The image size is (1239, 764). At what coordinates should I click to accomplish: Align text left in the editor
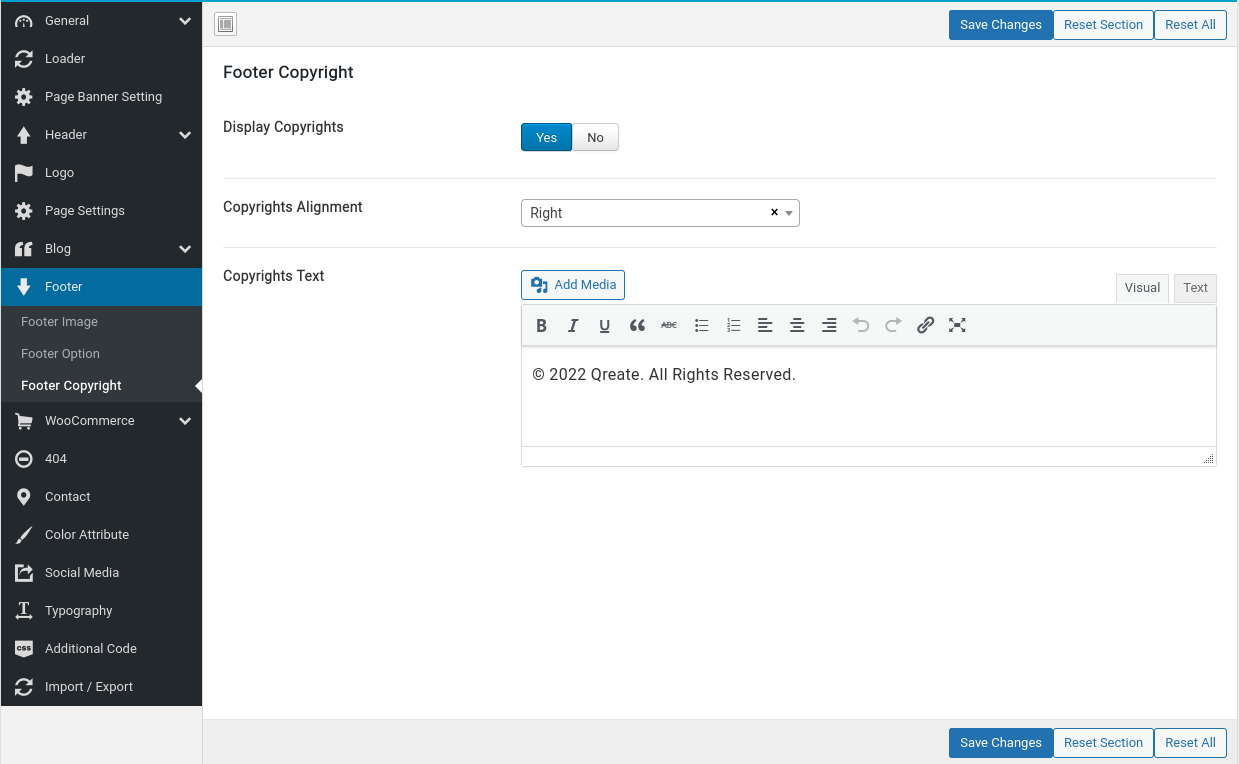click(765, 325)
